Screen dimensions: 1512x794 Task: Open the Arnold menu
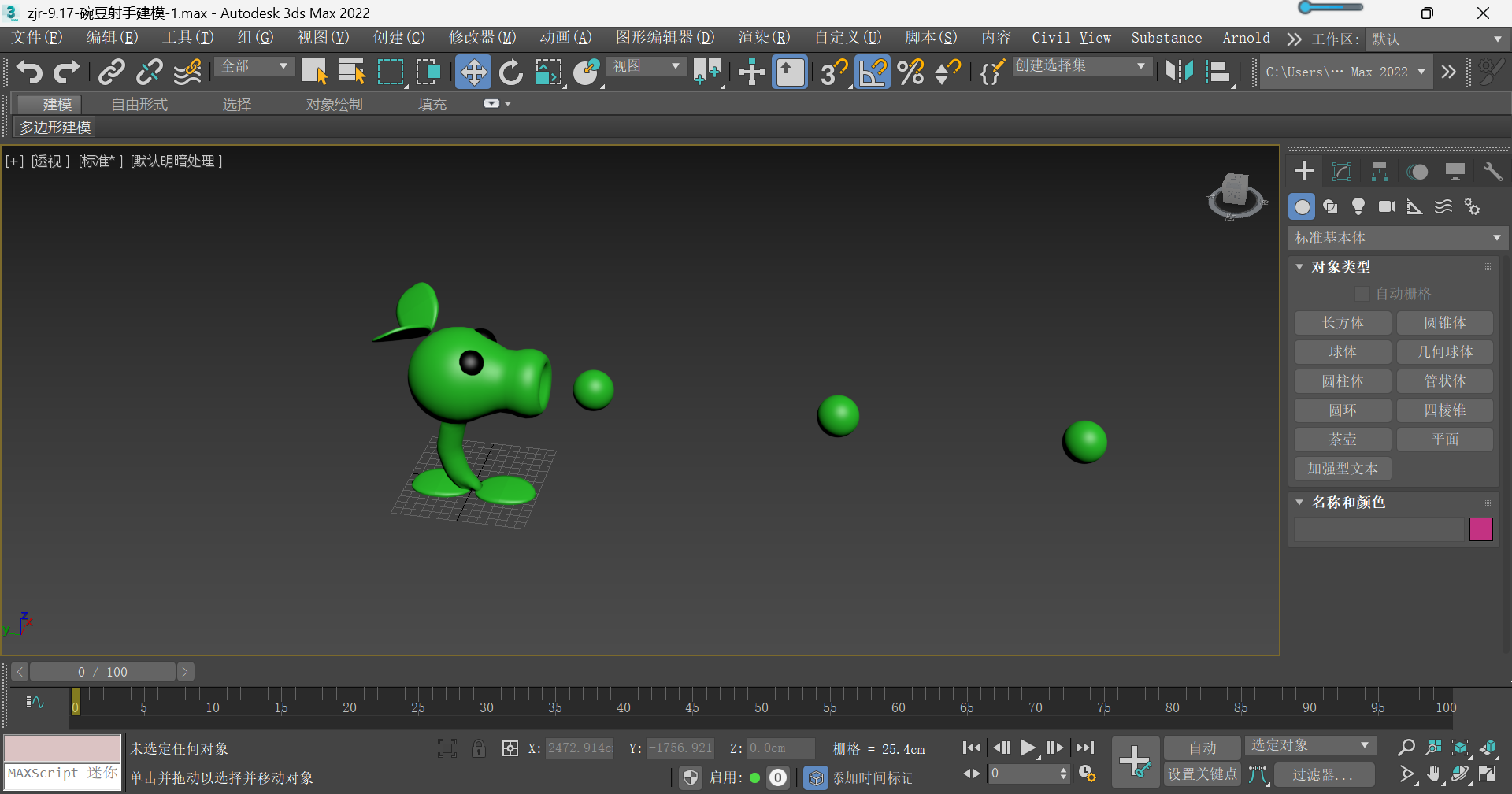click(1246, 38)
